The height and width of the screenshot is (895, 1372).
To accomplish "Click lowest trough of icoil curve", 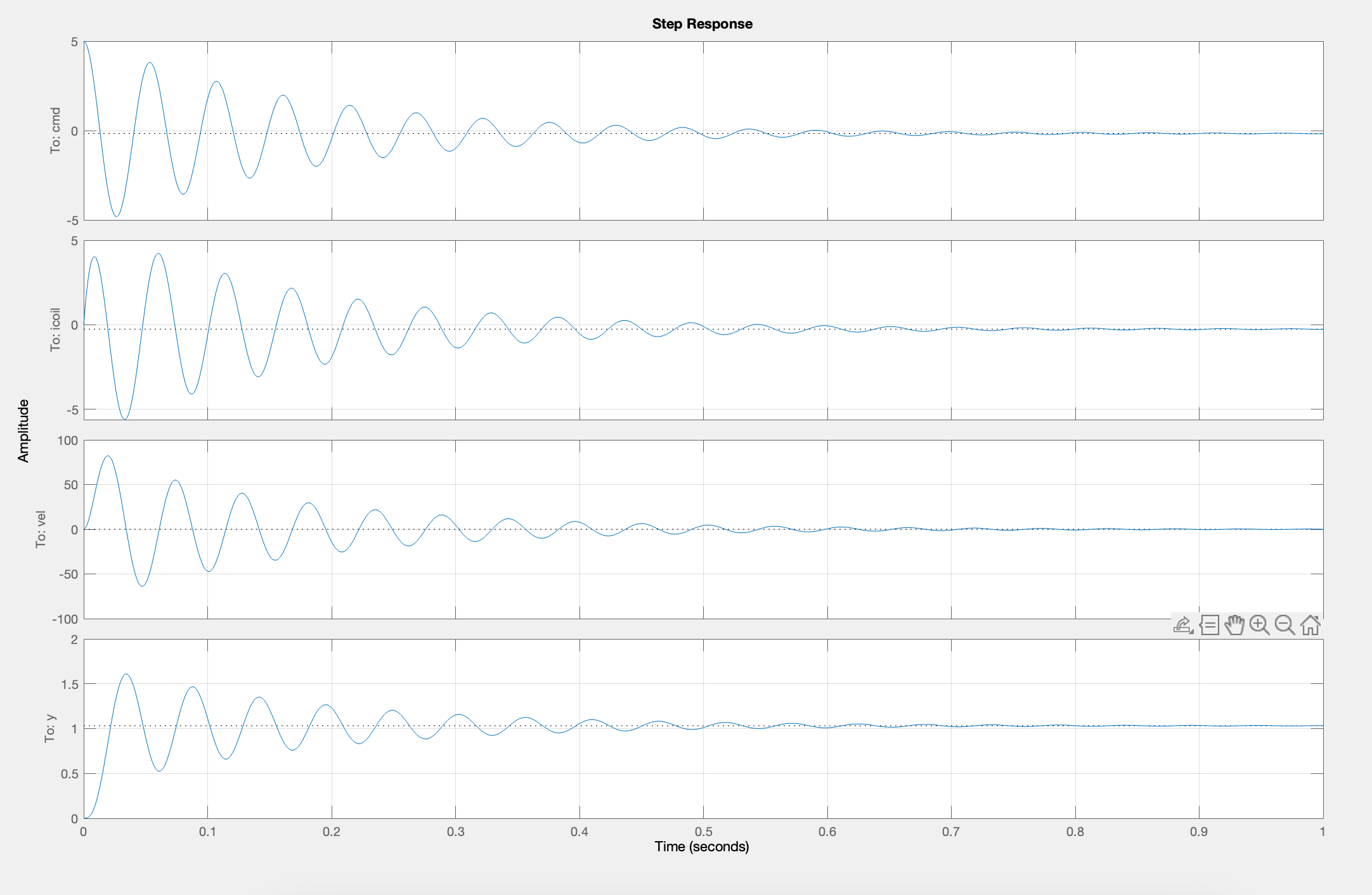I will [125, 419].
